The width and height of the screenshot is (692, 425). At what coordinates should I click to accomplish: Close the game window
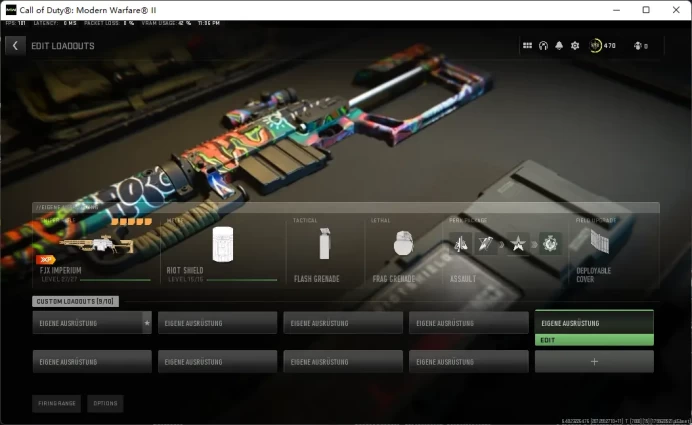click(x=676, y=10)
